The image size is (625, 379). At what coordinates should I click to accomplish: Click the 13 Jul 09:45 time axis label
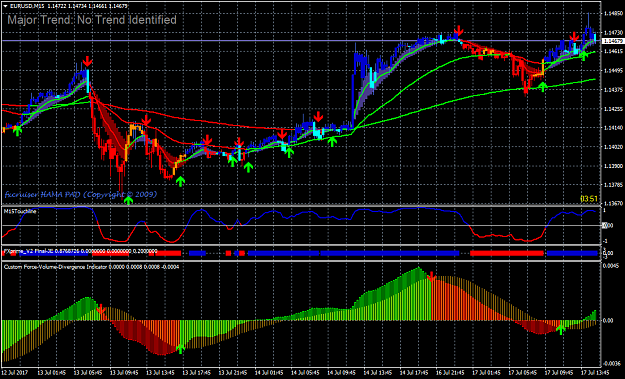(124, 373)
